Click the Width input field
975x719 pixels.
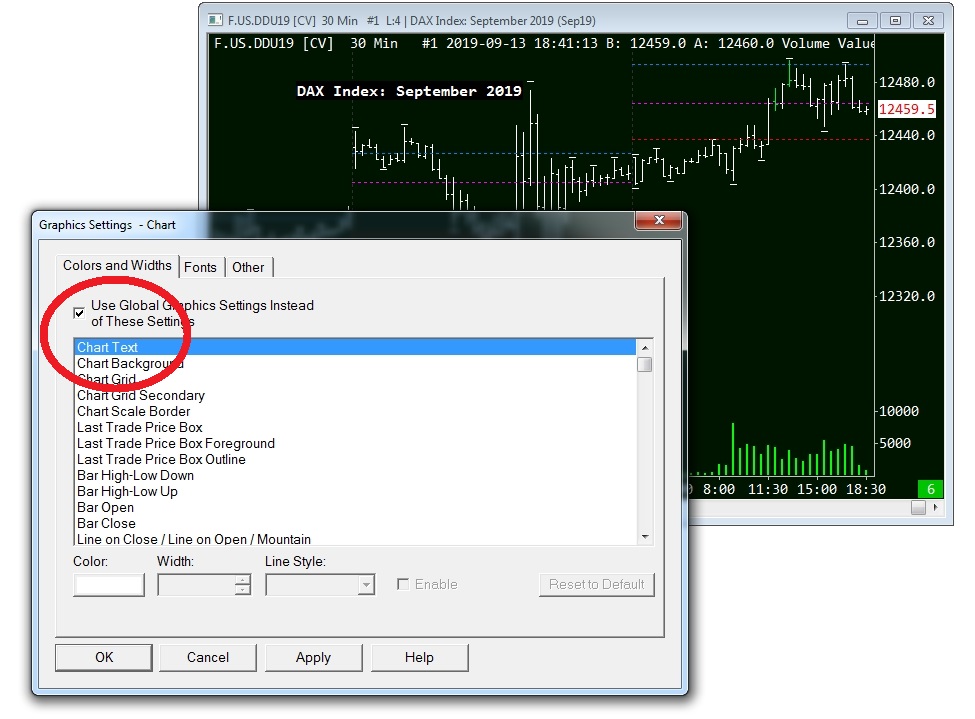click(196, 585)
